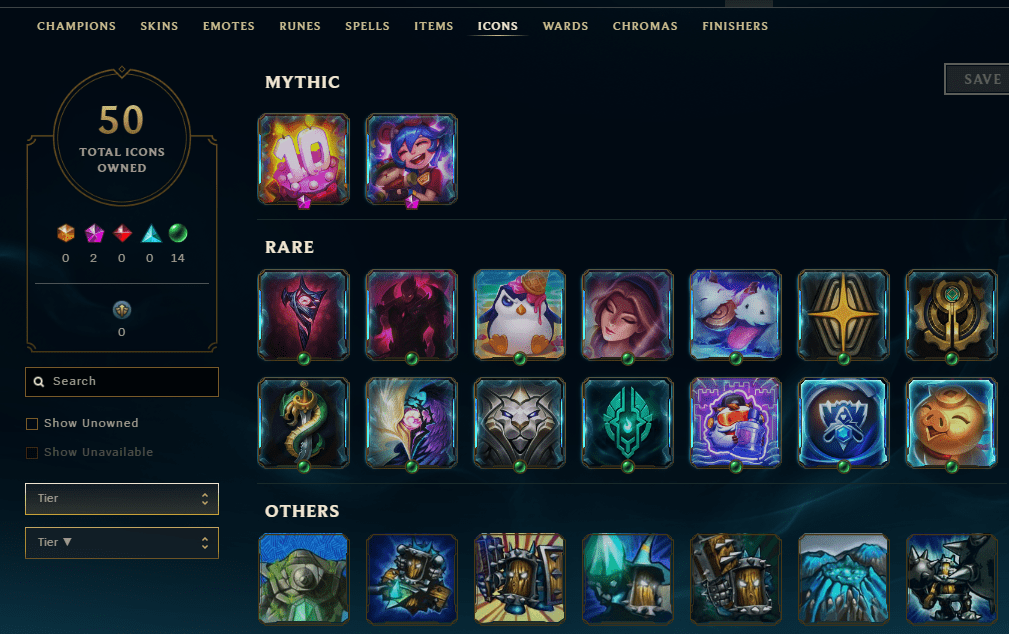Pick the sleeping brown-haired woman icon
The width and height of the screenshot is (1009, 634).
(627, 315)
